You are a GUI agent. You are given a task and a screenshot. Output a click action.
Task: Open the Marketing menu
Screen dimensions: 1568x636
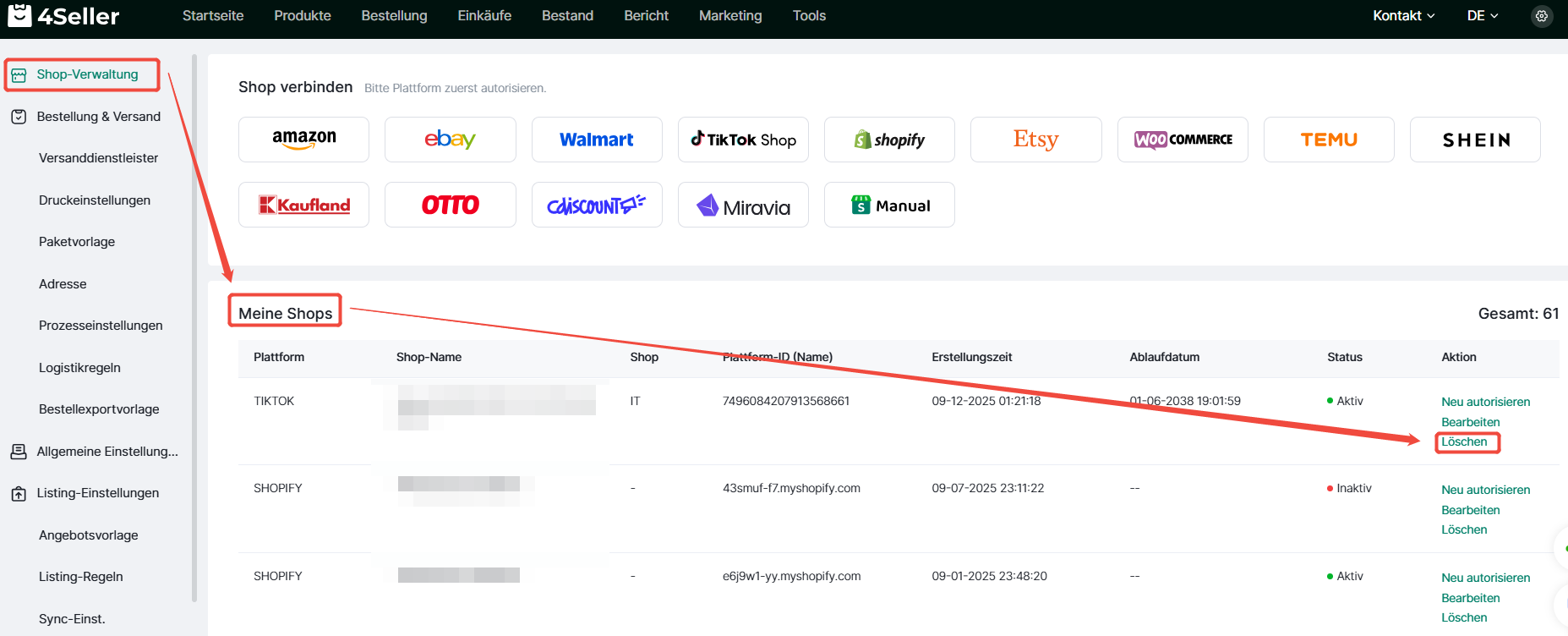tap(730, 15)
